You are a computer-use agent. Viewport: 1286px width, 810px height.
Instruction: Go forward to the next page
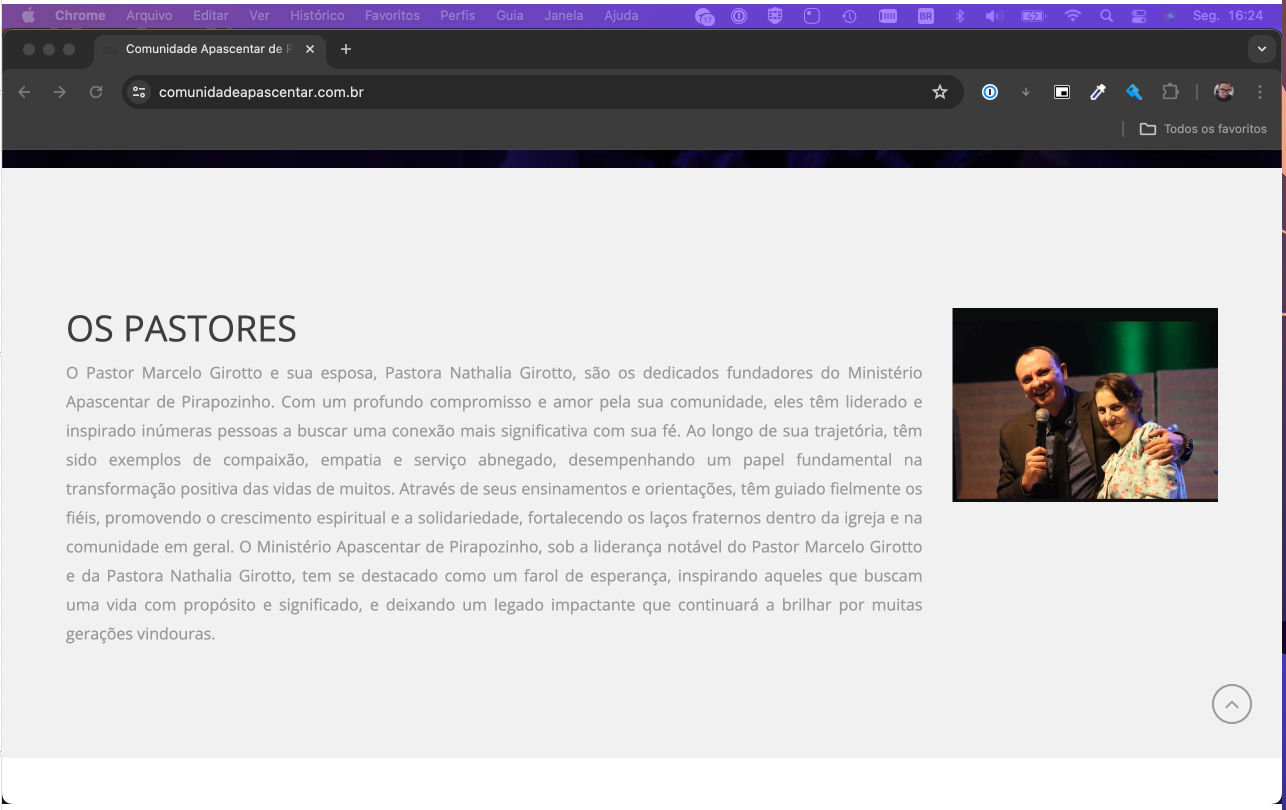[x=60, y=92]
